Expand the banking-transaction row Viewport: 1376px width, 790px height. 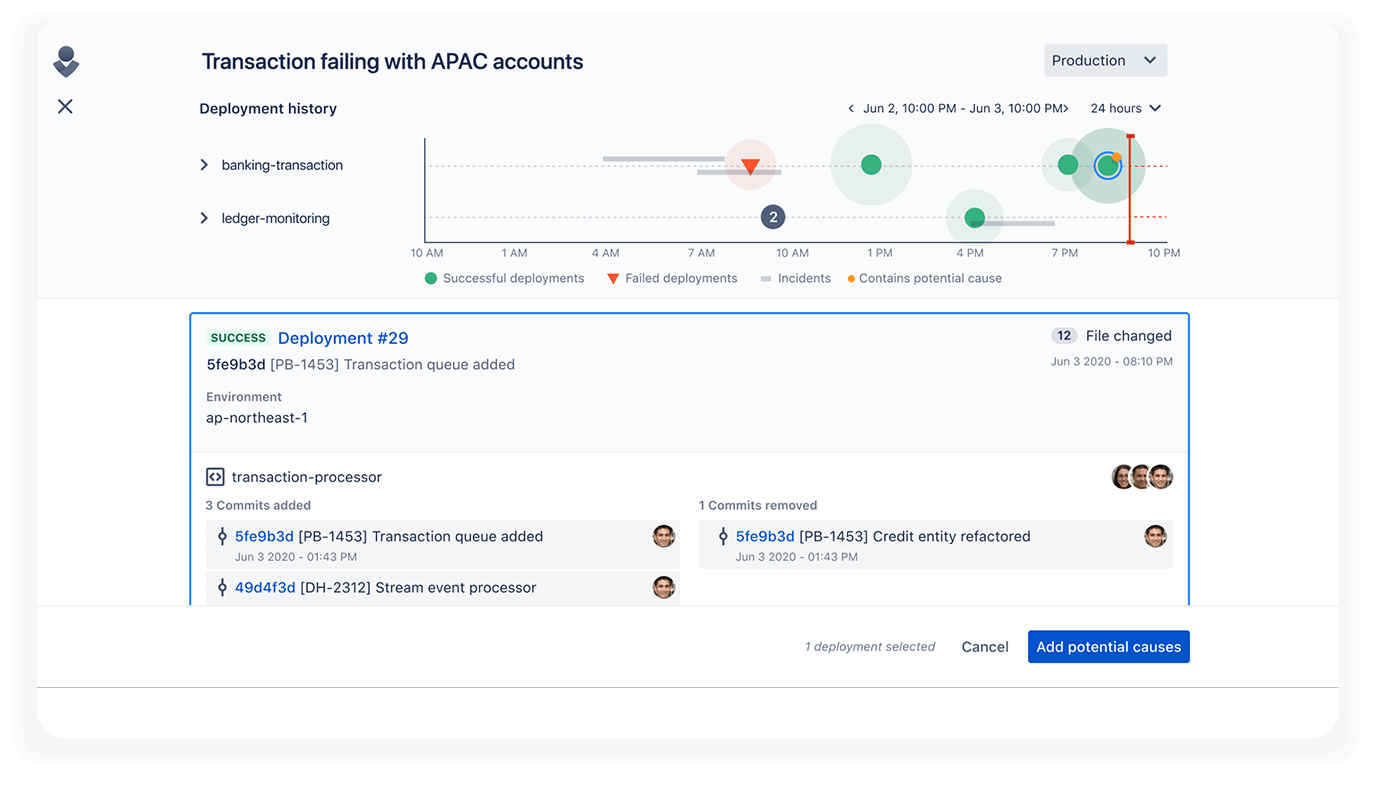click(204, 164)
